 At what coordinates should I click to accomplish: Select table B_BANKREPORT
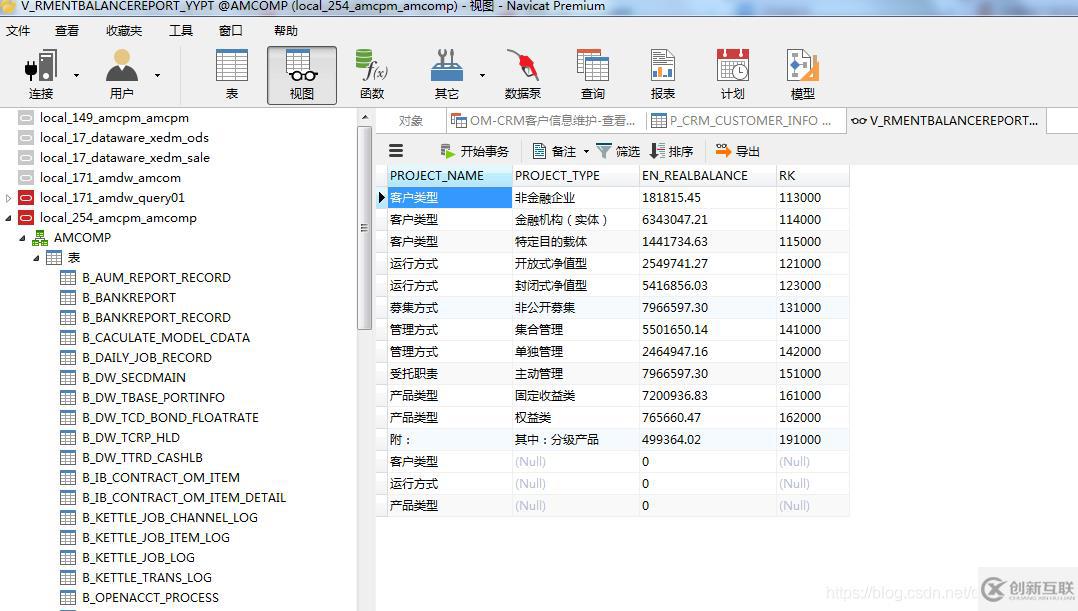pyautogui.click(x=129, y=298)
